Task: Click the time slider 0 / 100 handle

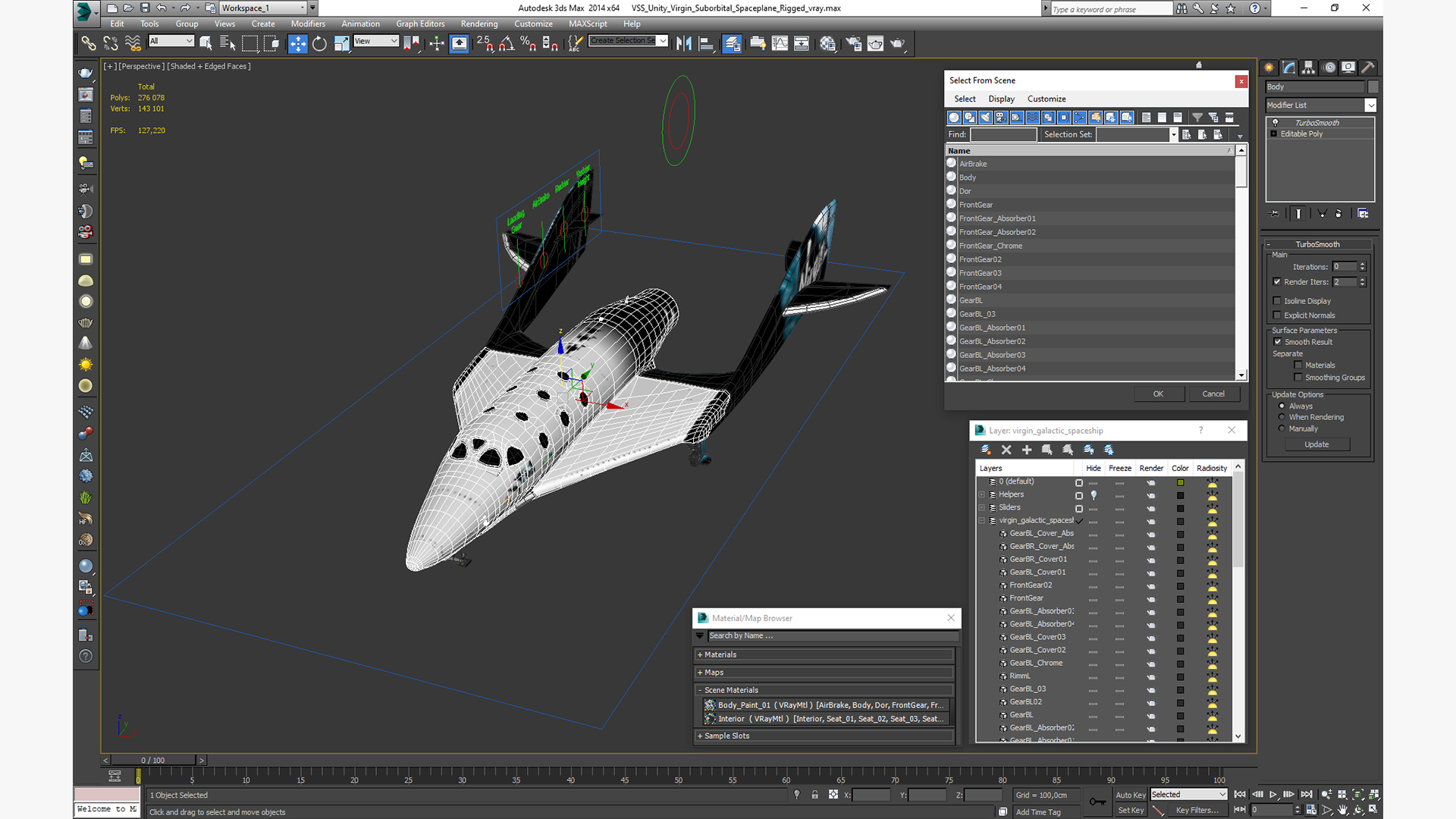Action: 154,760
